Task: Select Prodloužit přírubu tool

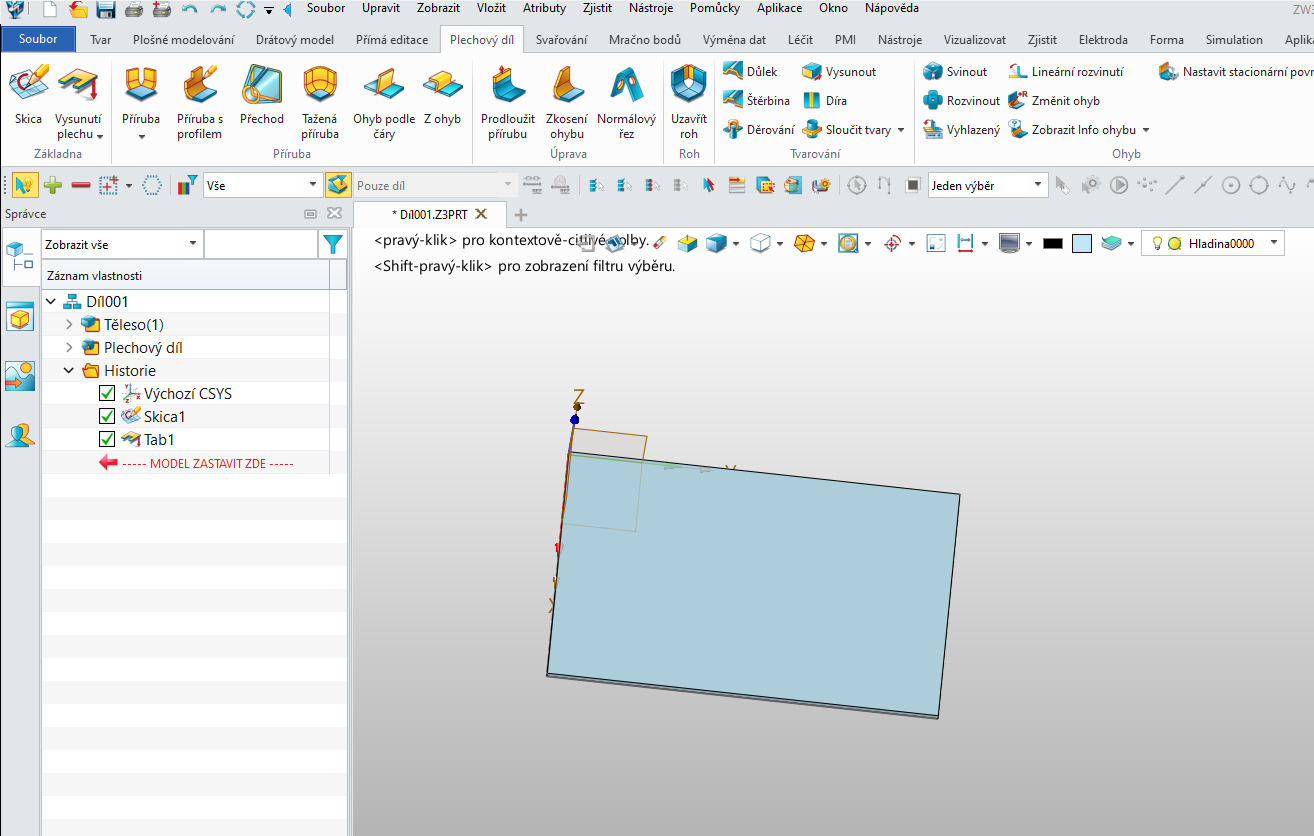Action: (508, 101)
